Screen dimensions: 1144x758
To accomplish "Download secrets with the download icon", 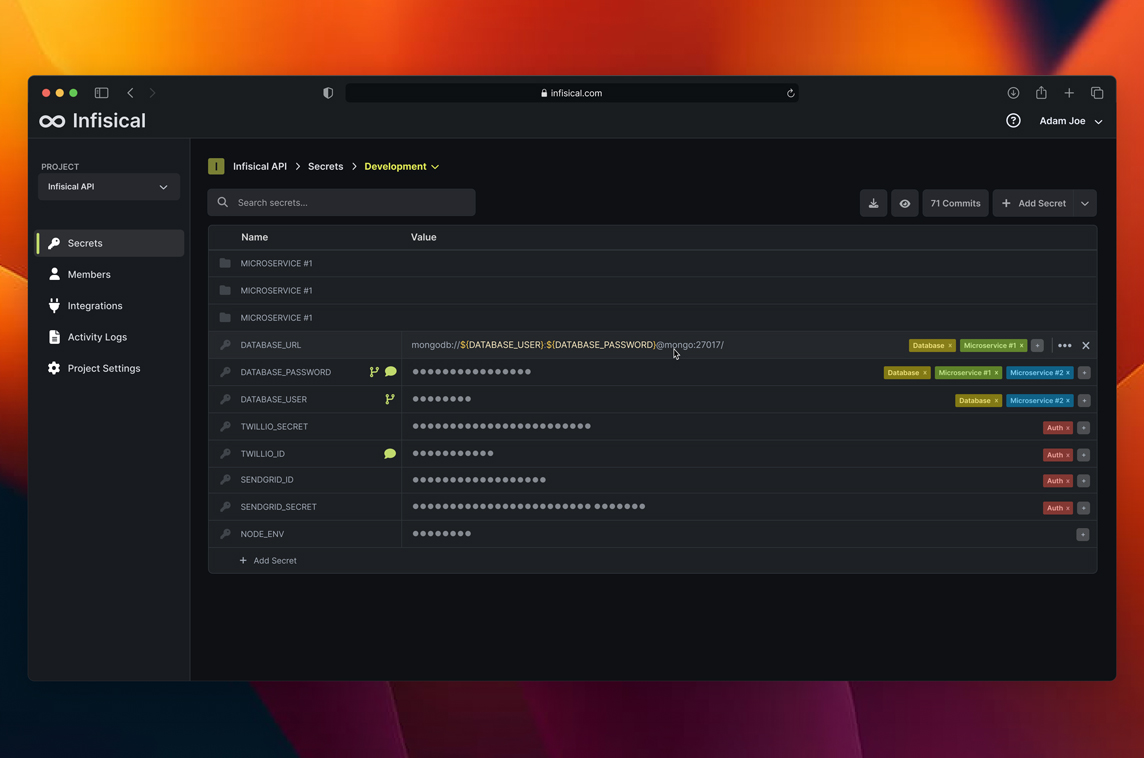I will point(873,204).
